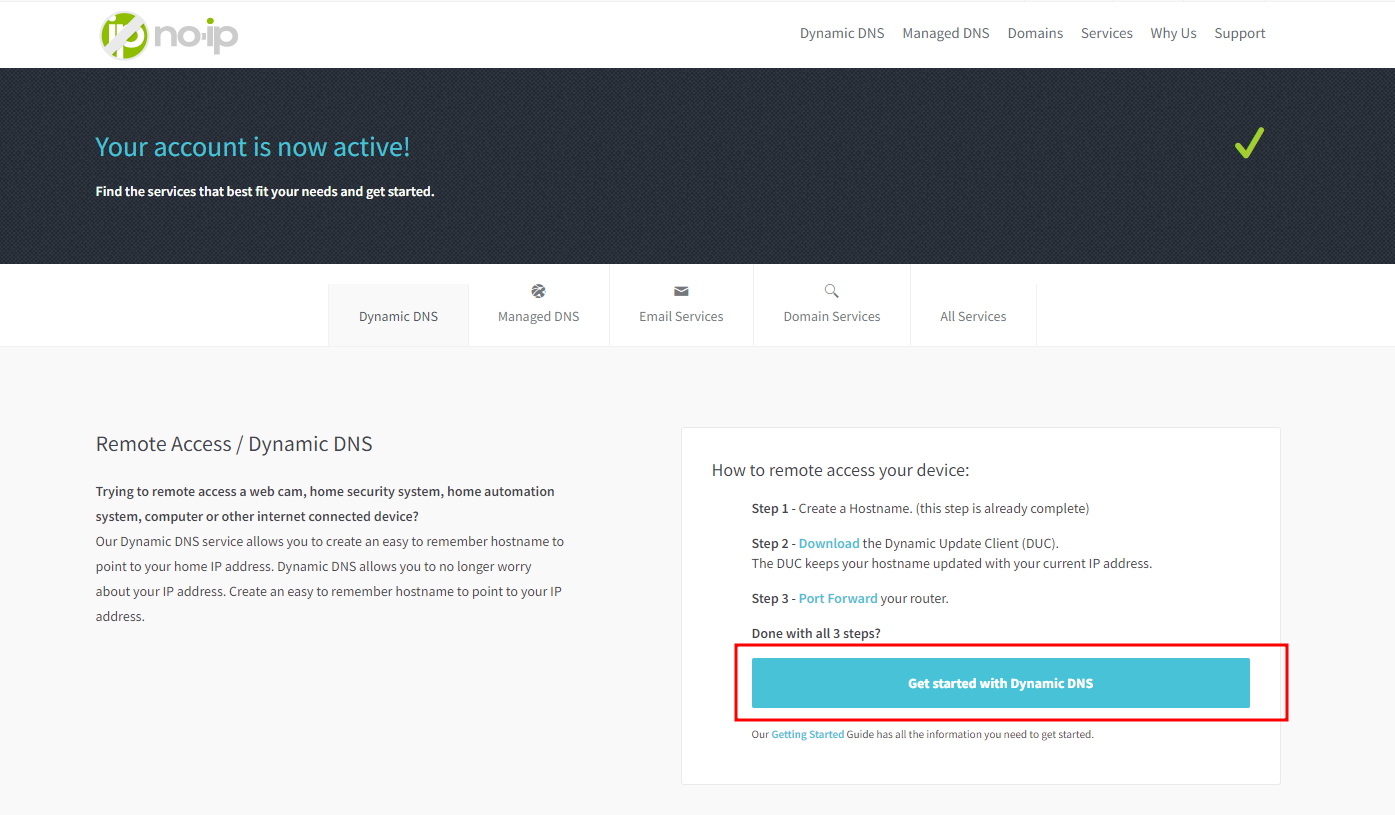The height and width of the screenshot is (815, 1395).
Task: Click the No-IP logo
Action: click(x=169, y=35)
